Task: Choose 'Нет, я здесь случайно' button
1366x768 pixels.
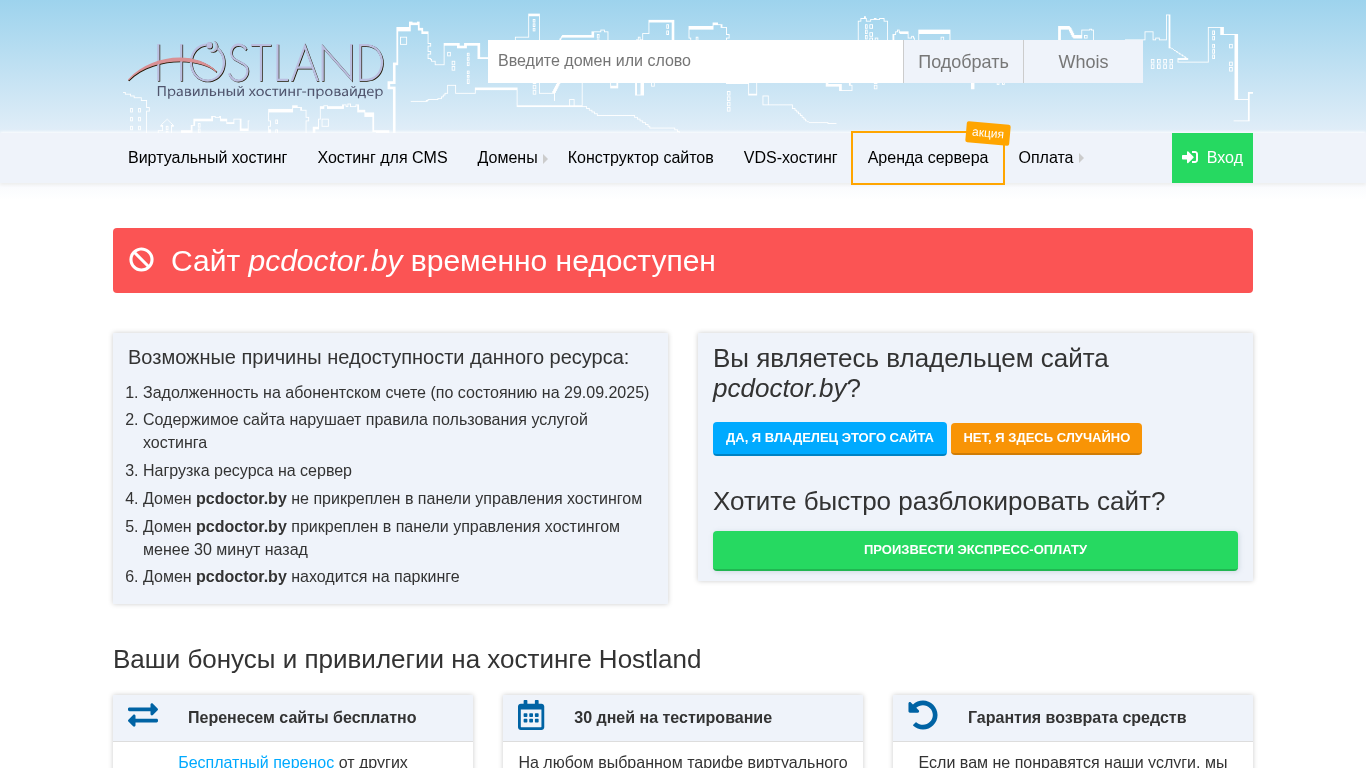Action: tap(1046, 438)
